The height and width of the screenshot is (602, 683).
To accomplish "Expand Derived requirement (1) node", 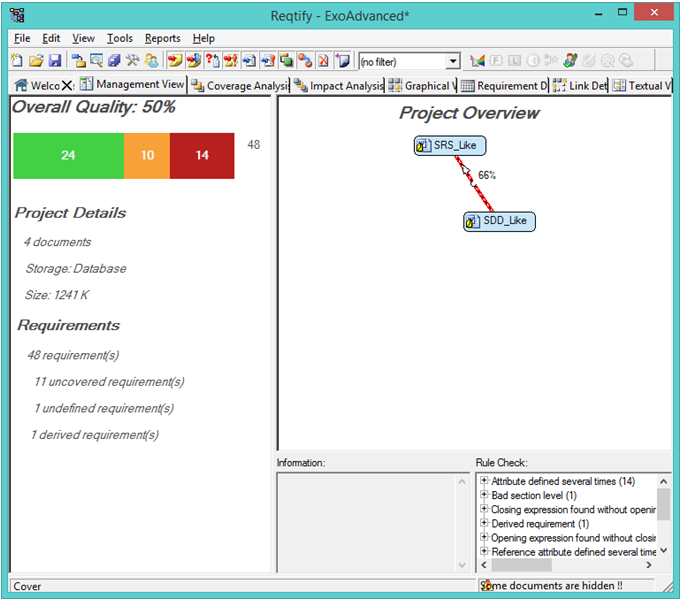I will click(484, 523).
